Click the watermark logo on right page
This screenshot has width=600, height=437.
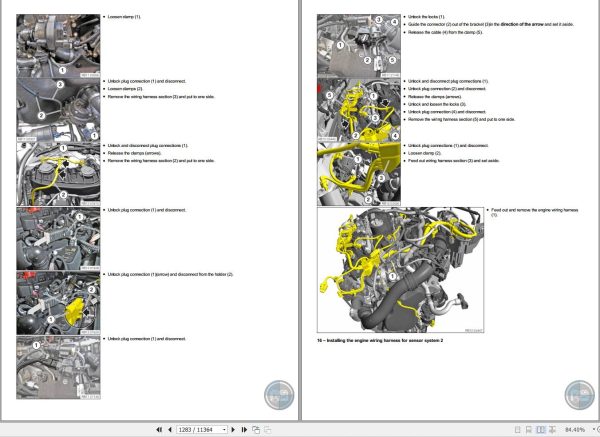pos(580,395)
